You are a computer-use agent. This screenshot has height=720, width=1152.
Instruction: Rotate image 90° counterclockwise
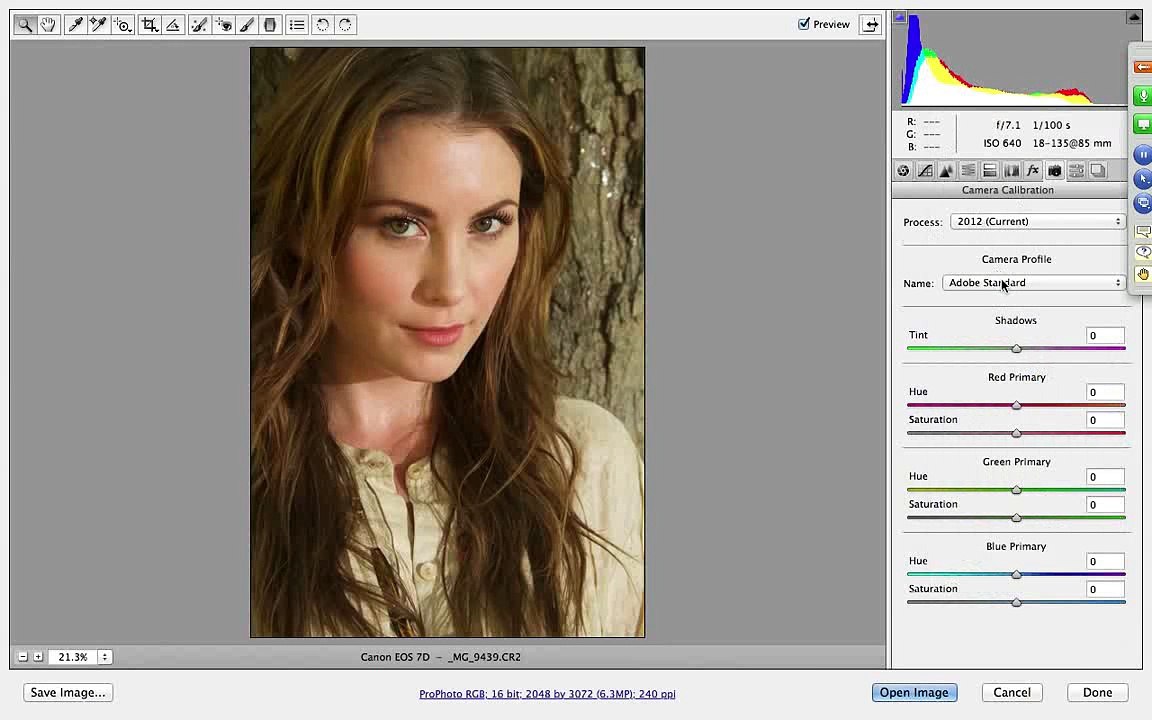[323, 25]
